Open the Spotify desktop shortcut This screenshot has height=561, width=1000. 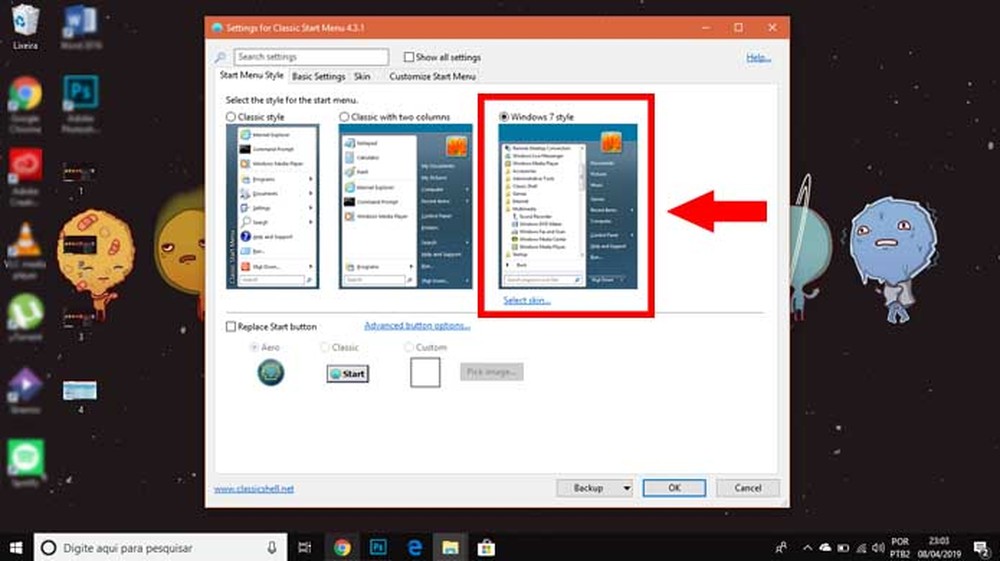pyautogui.click(x=25, y=463)
